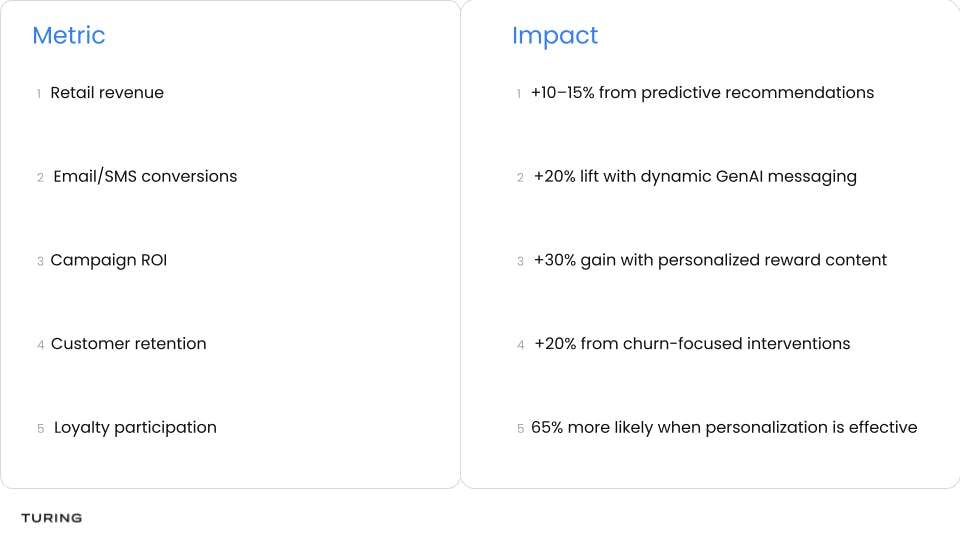Click the Retail revenue item
The image size is (960, 540).
point(107,92)
